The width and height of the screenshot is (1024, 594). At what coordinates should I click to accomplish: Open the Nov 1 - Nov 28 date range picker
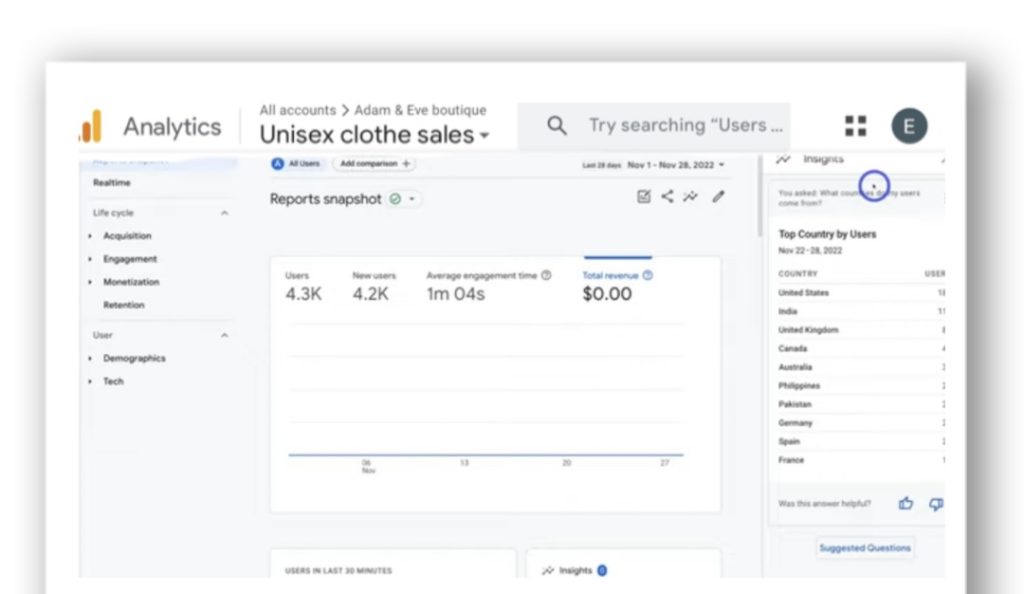675,165
